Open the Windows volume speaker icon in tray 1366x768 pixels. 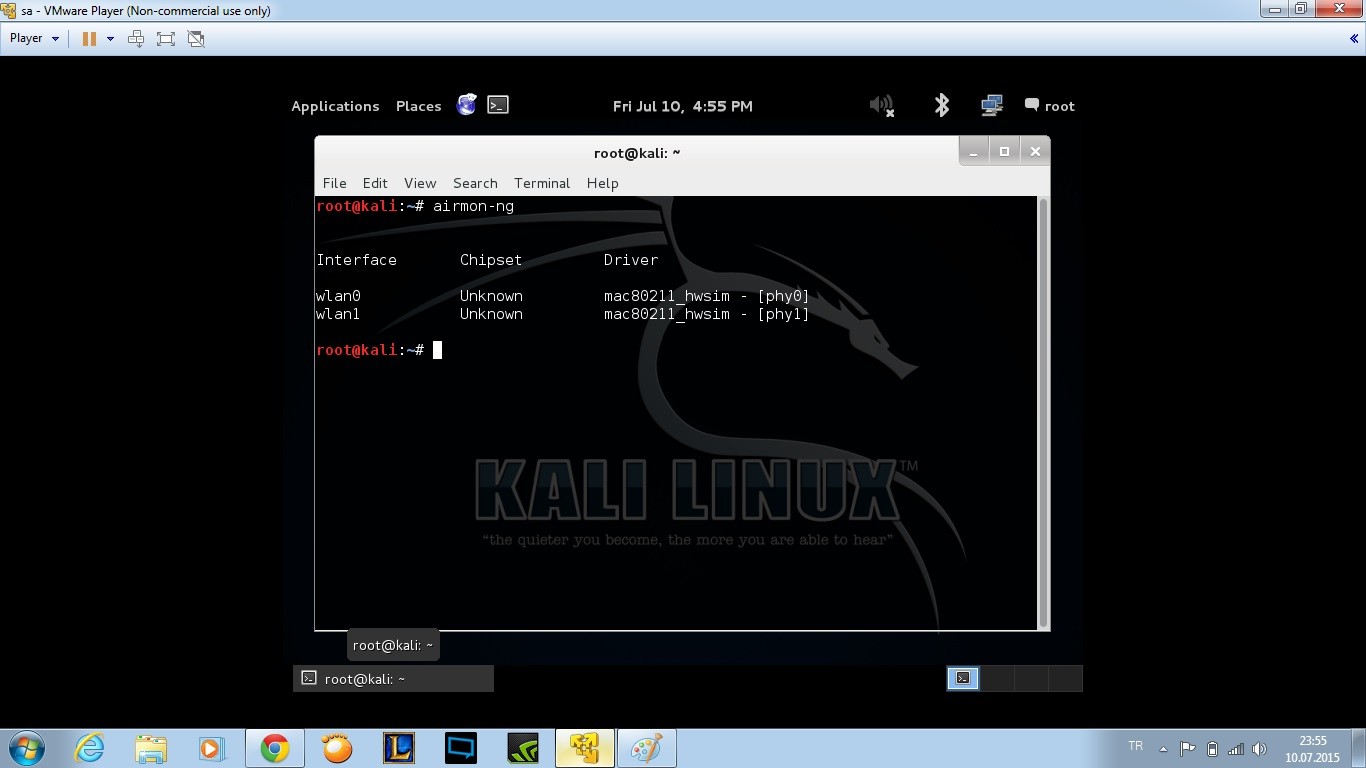coord(1259,749)
